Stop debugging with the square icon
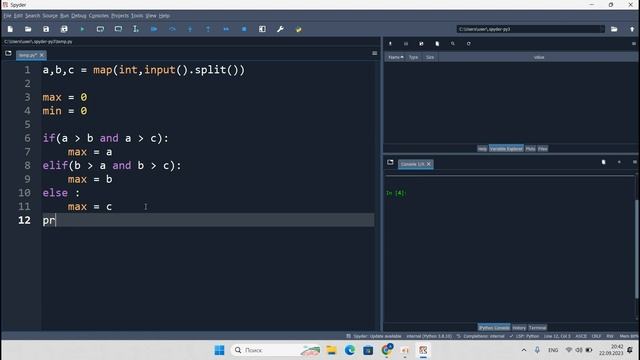Viewport: 640px width, 360px height. coord(244,29)
